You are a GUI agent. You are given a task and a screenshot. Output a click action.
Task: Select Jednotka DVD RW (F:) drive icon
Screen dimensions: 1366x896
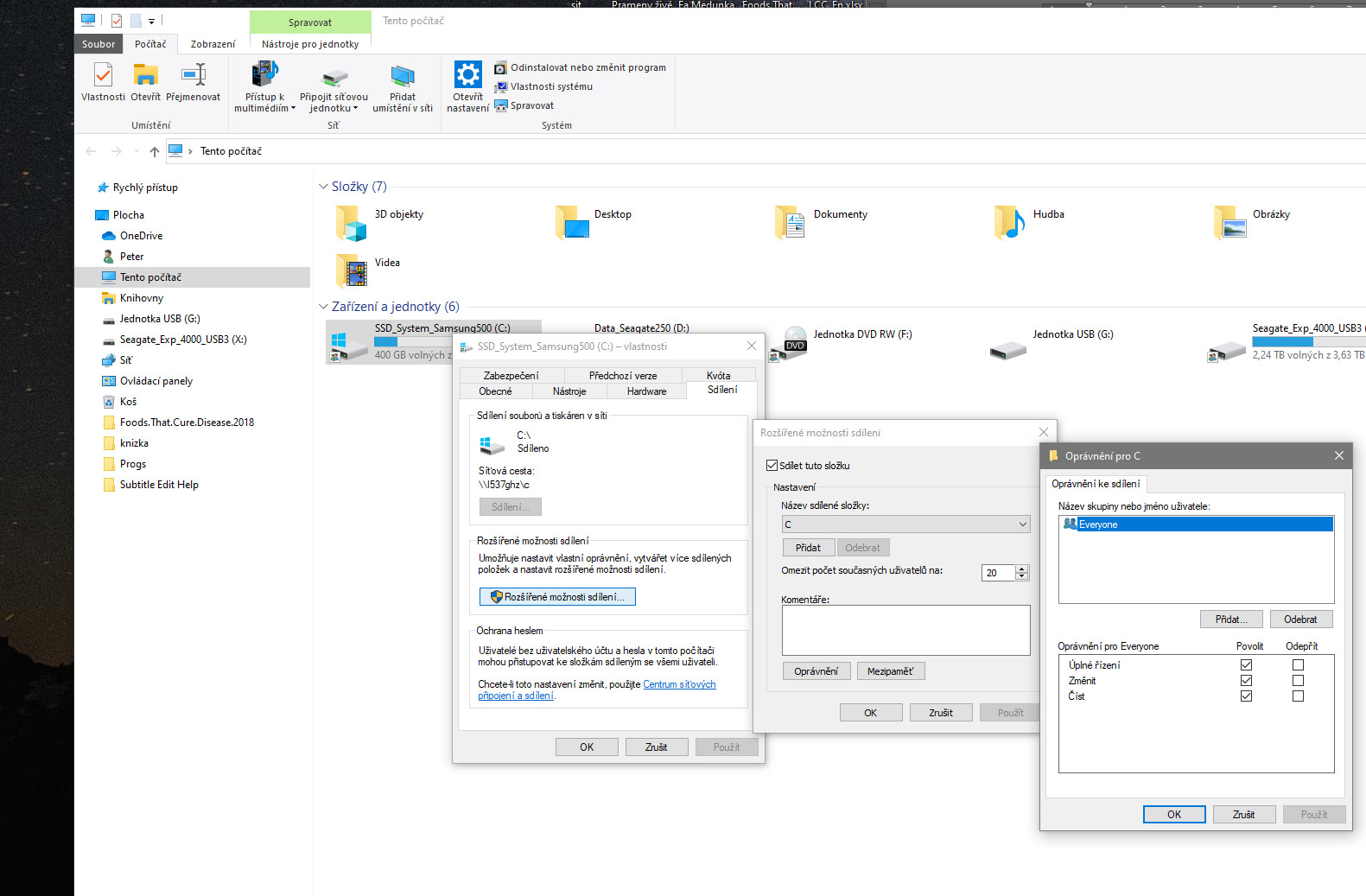coord(786,344)
